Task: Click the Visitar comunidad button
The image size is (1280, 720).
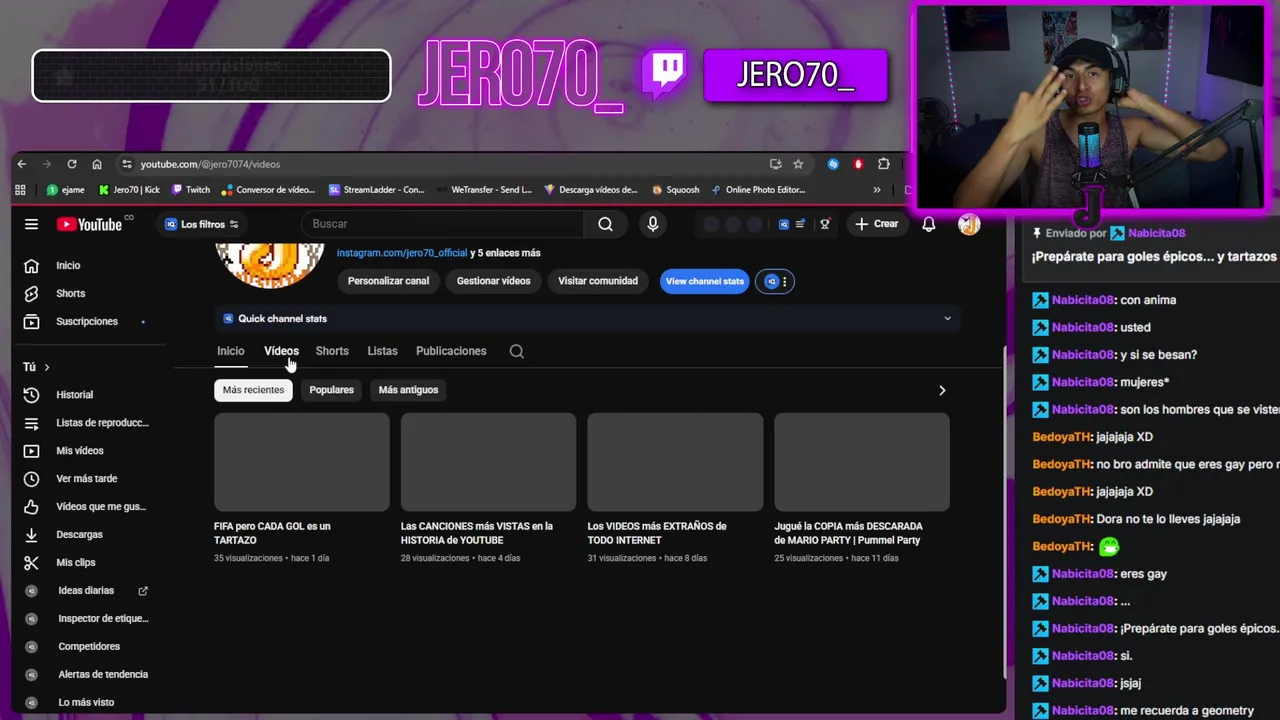Action: tap(598, 281)
